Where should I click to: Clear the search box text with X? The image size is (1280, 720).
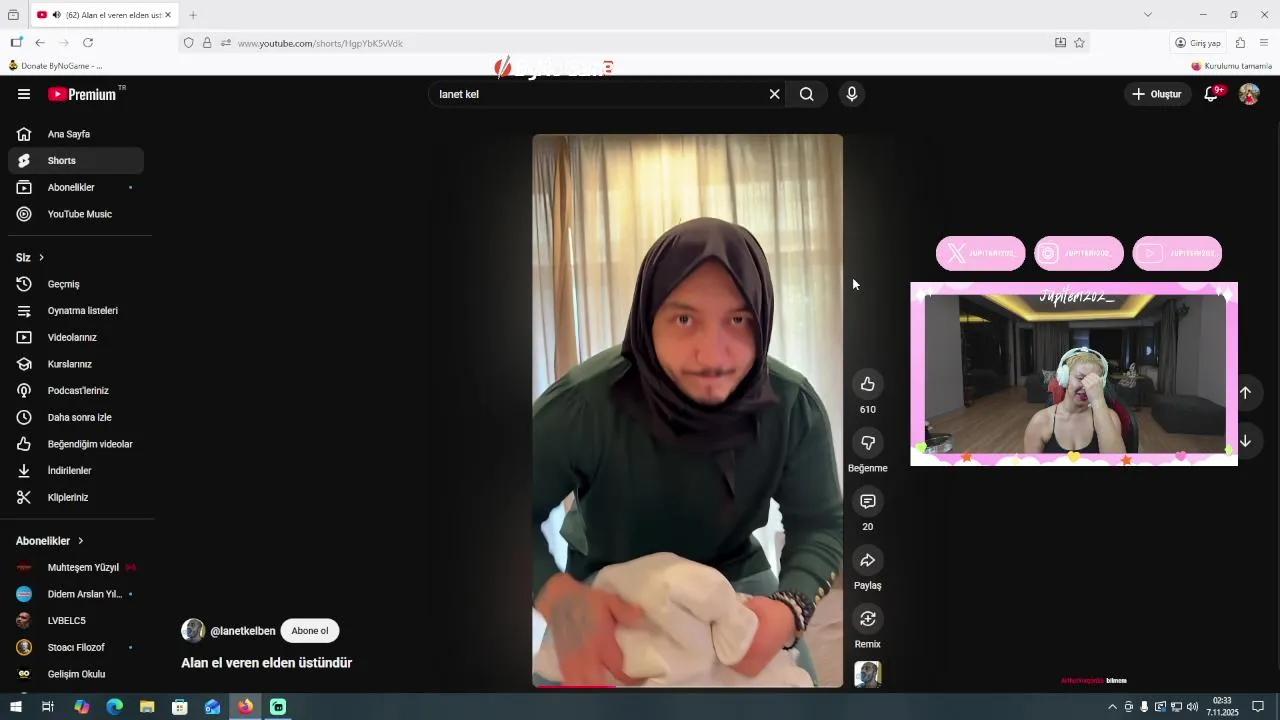(x=774, y=94)
